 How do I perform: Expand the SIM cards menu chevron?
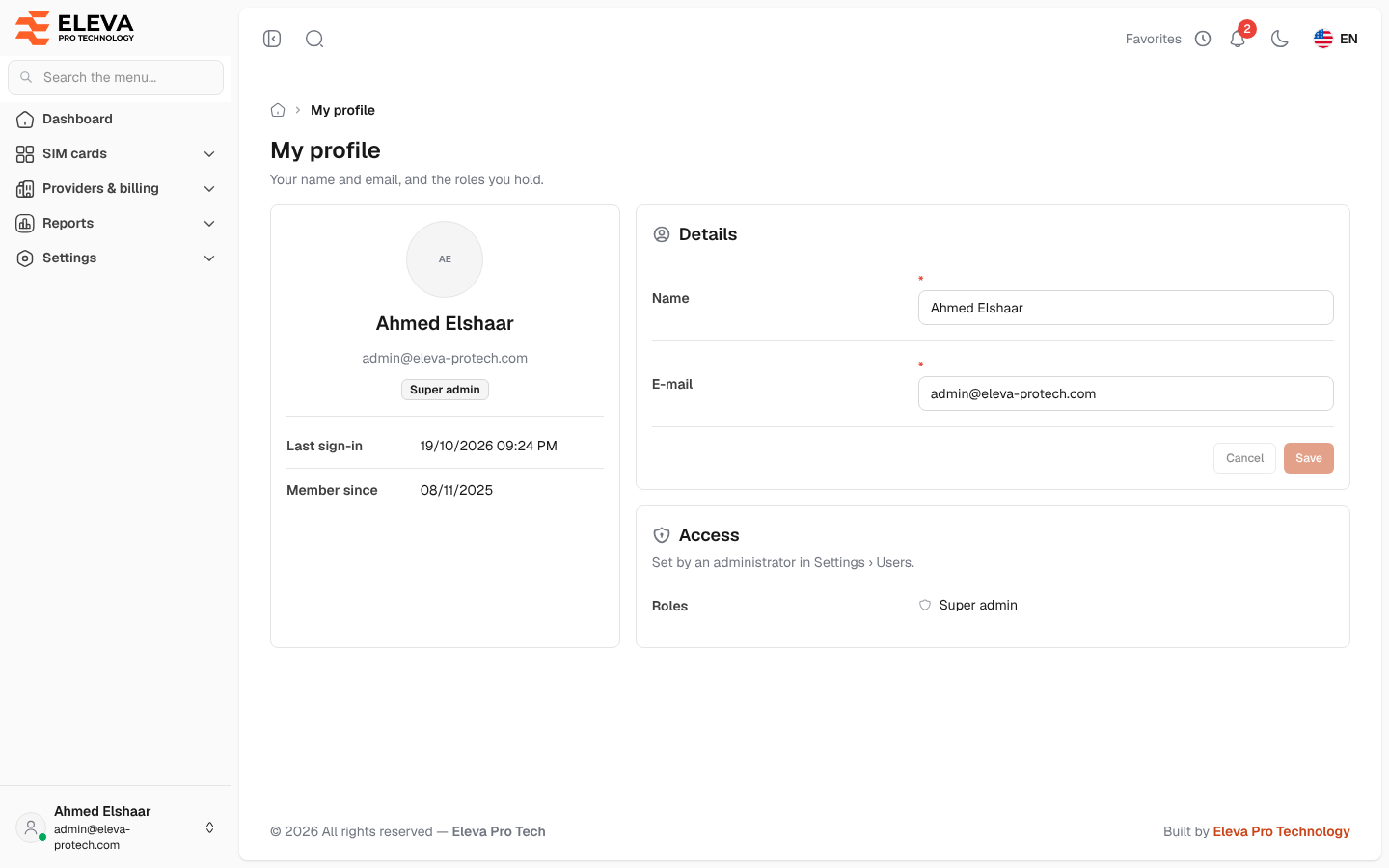[209, 154]
